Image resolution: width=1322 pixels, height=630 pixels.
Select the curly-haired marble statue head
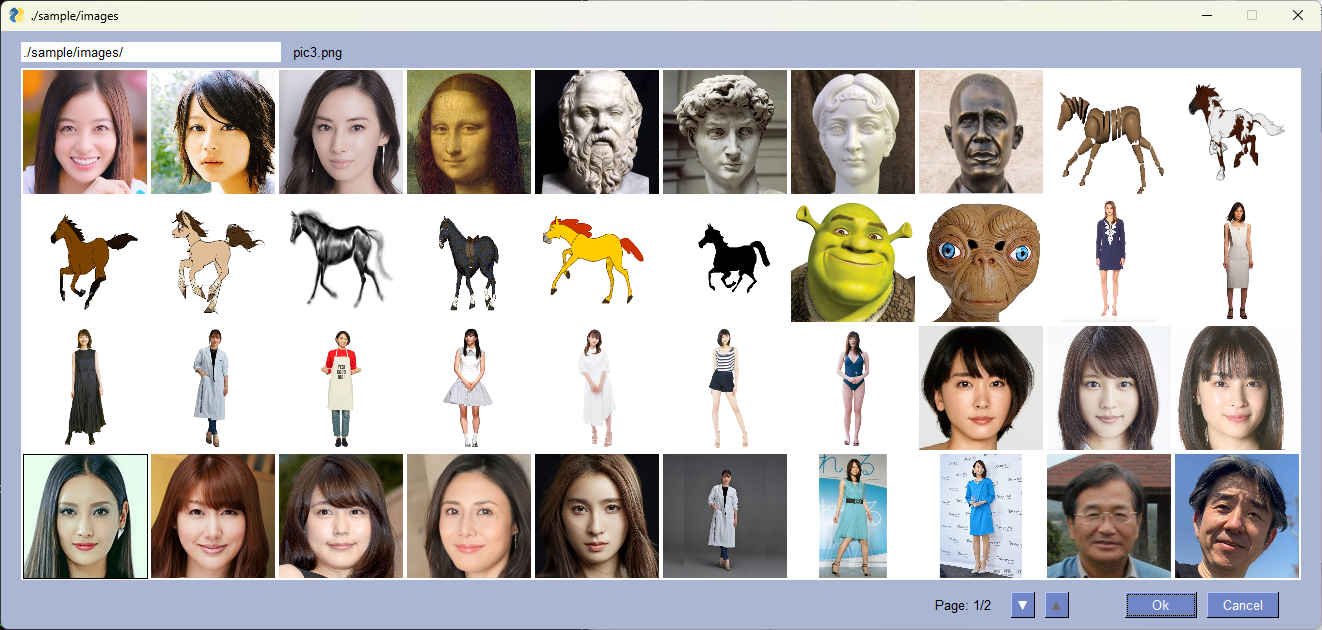(725, 132)
